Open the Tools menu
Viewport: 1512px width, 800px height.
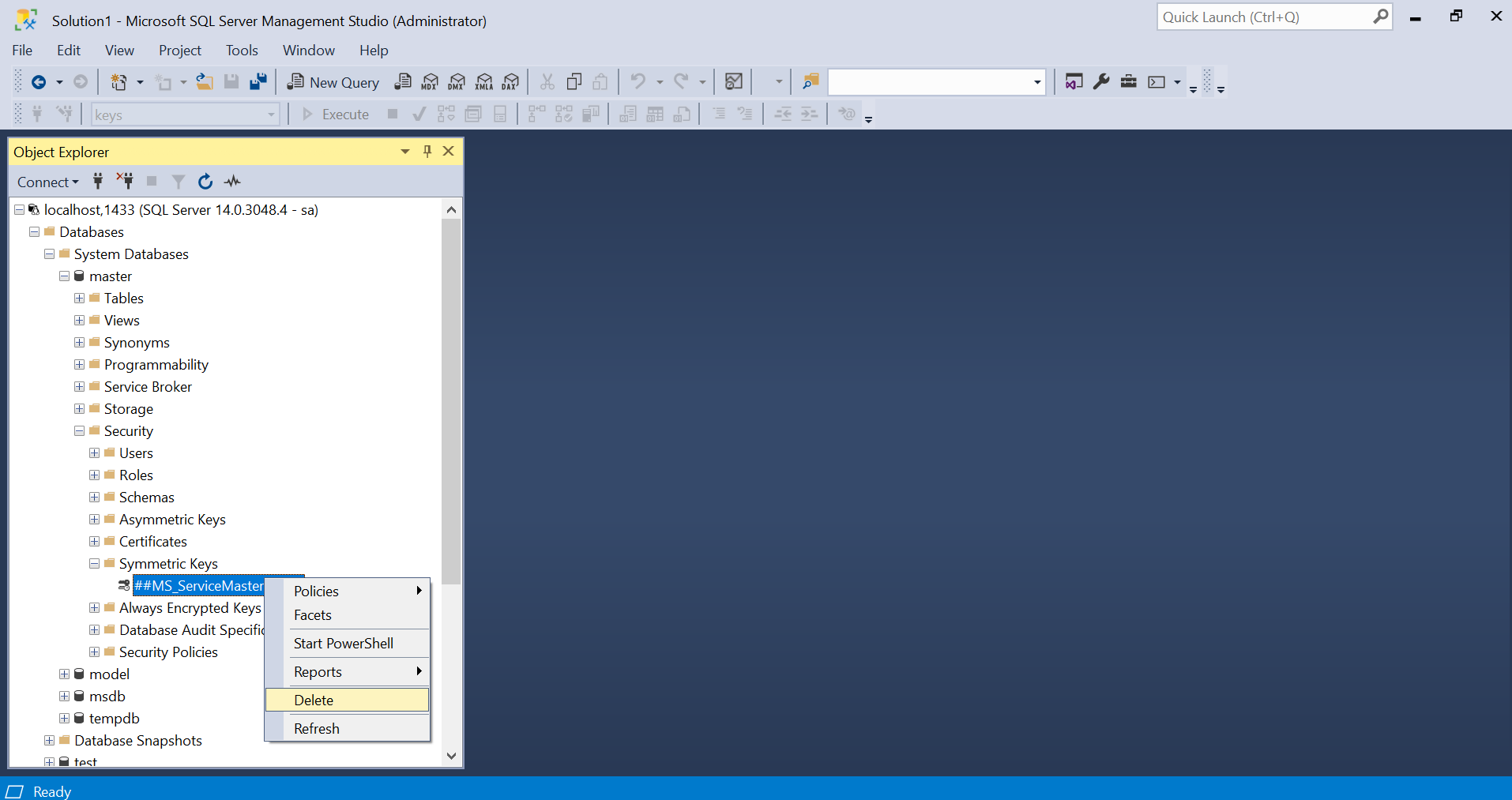[241, 50]
